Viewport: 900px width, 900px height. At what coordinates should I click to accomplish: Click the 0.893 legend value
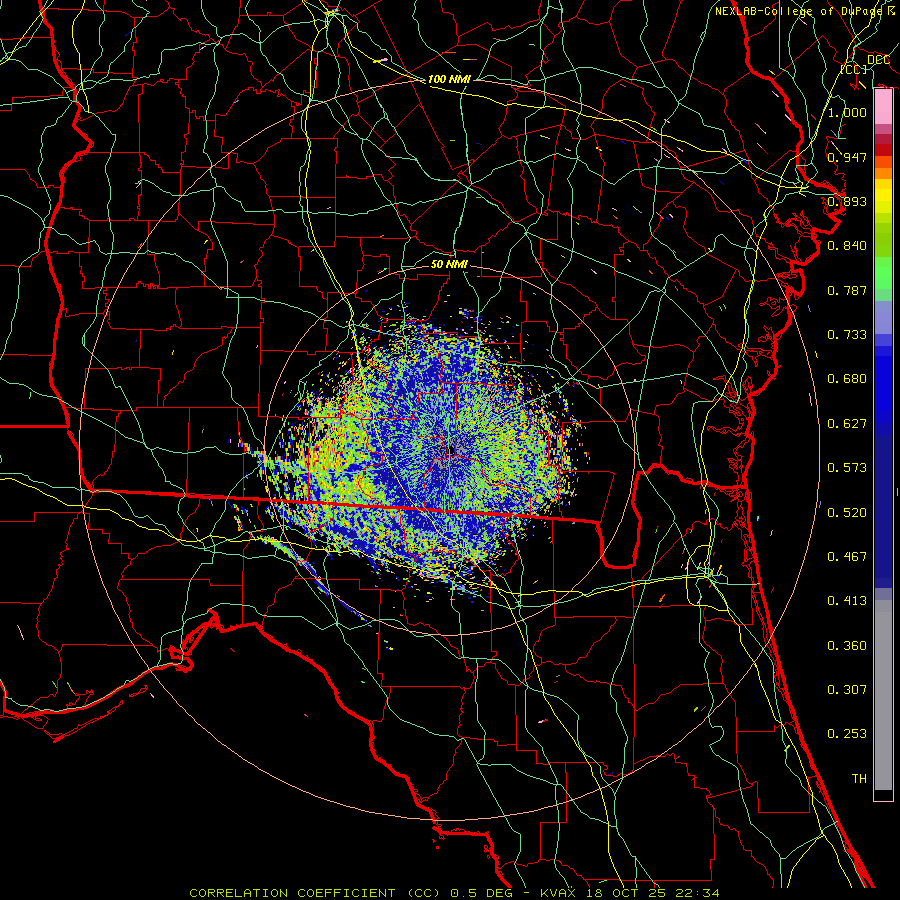pyautogui.click(x=847, y=201)
